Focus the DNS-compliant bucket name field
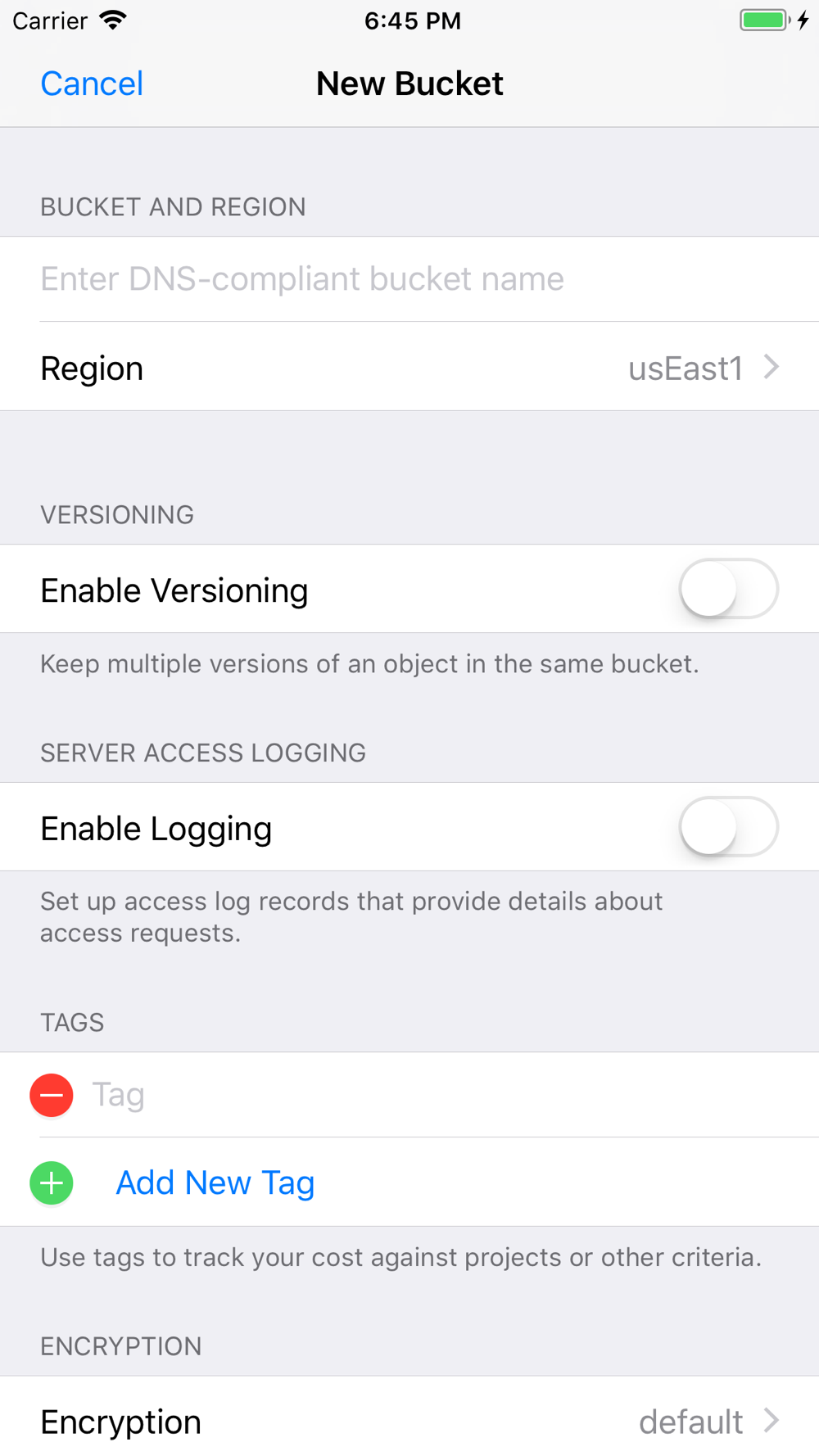Viewport: 819px width, 1456px height. 409,279
